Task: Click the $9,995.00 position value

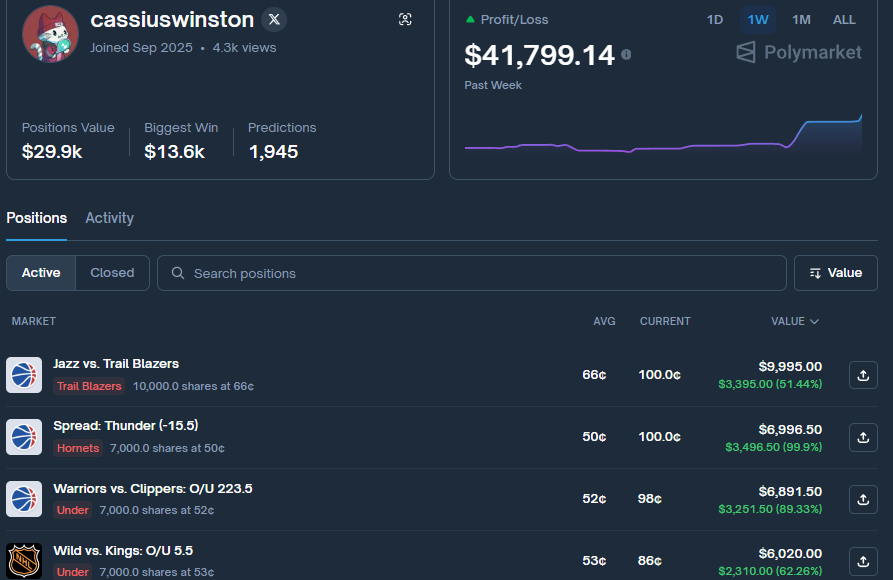Action: click(x=790, y=366)
